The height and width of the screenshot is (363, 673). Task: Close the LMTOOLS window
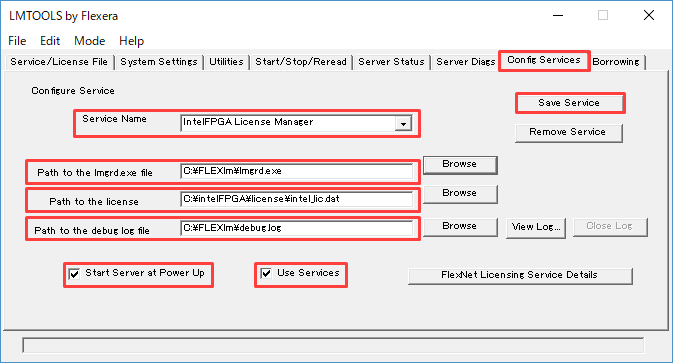coord(649,15)
